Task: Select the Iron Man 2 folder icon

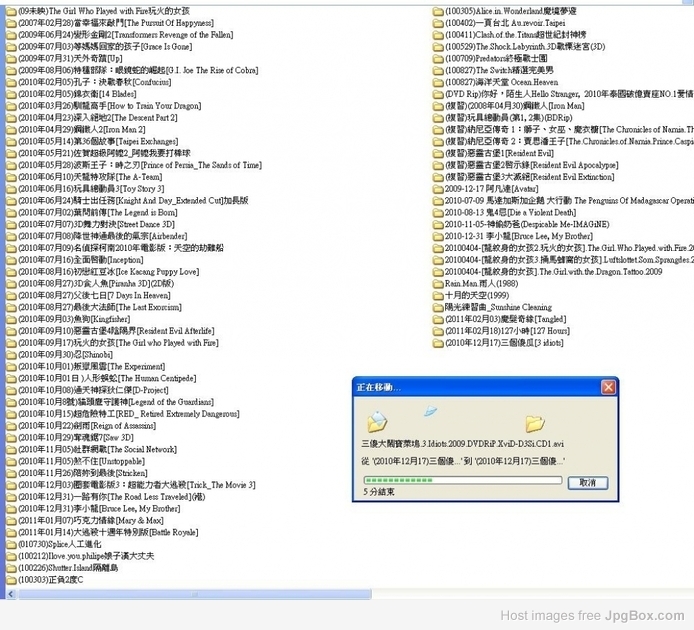Action: (9, 130)
